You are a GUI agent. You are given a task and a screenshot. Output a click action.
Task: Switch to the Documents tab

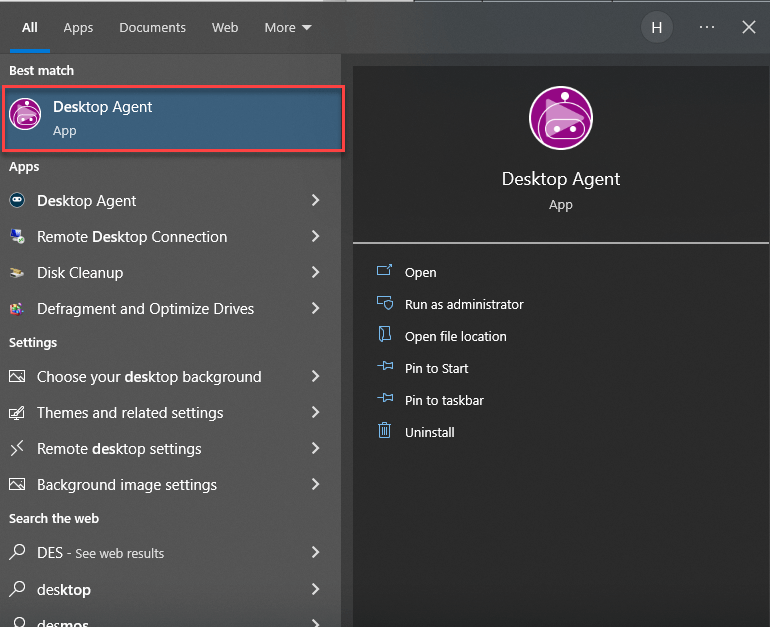click(x=152, y=28)
